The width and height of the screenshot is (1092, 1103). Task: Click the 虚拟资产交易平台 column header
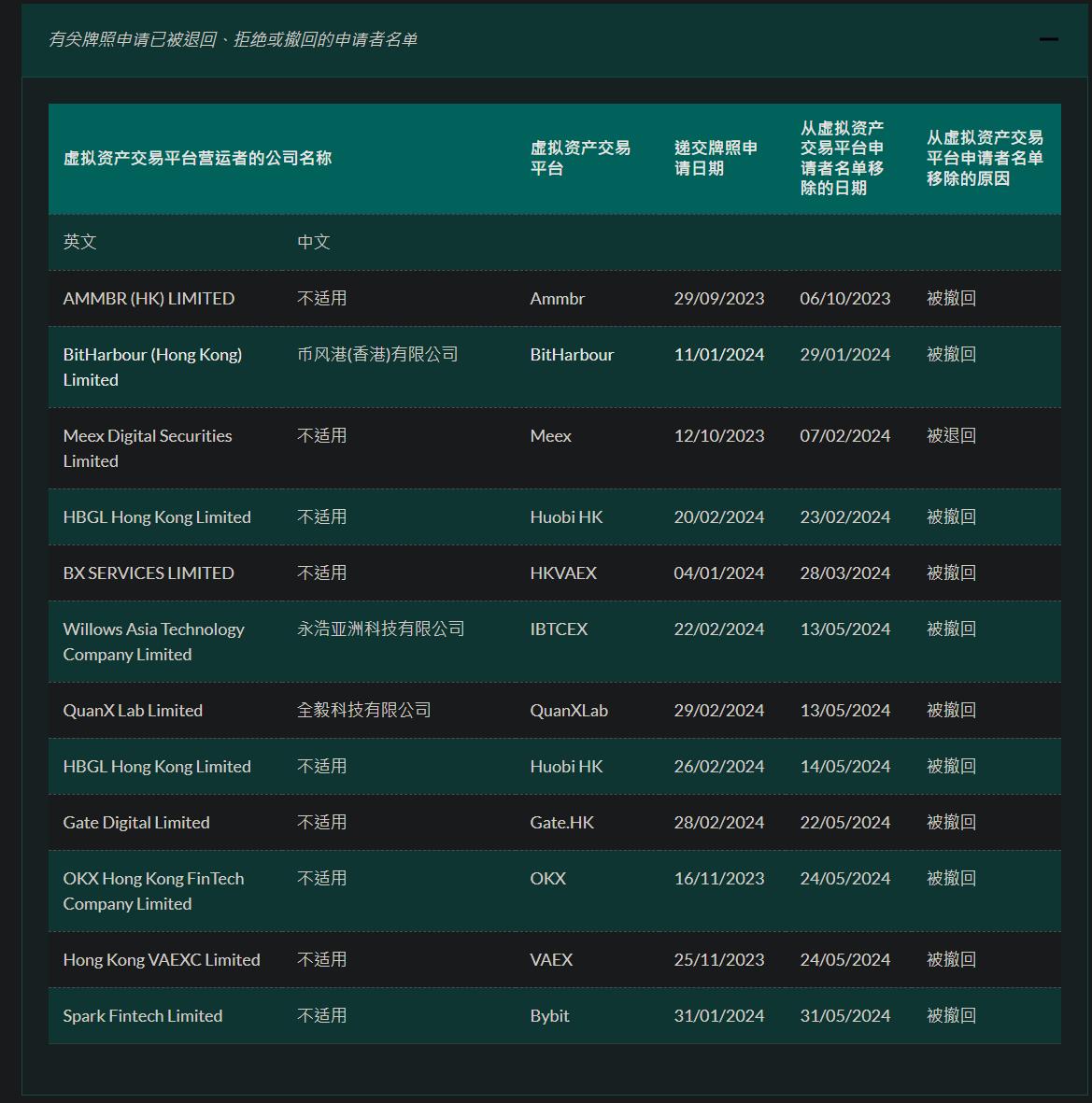pos(580,158)
